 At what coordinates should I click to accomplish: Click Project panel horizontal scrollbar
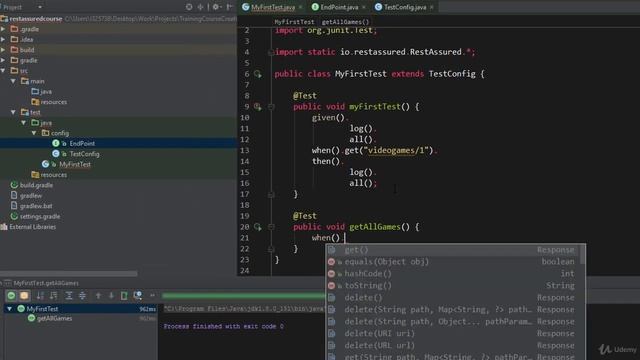[x=69, y=273]
